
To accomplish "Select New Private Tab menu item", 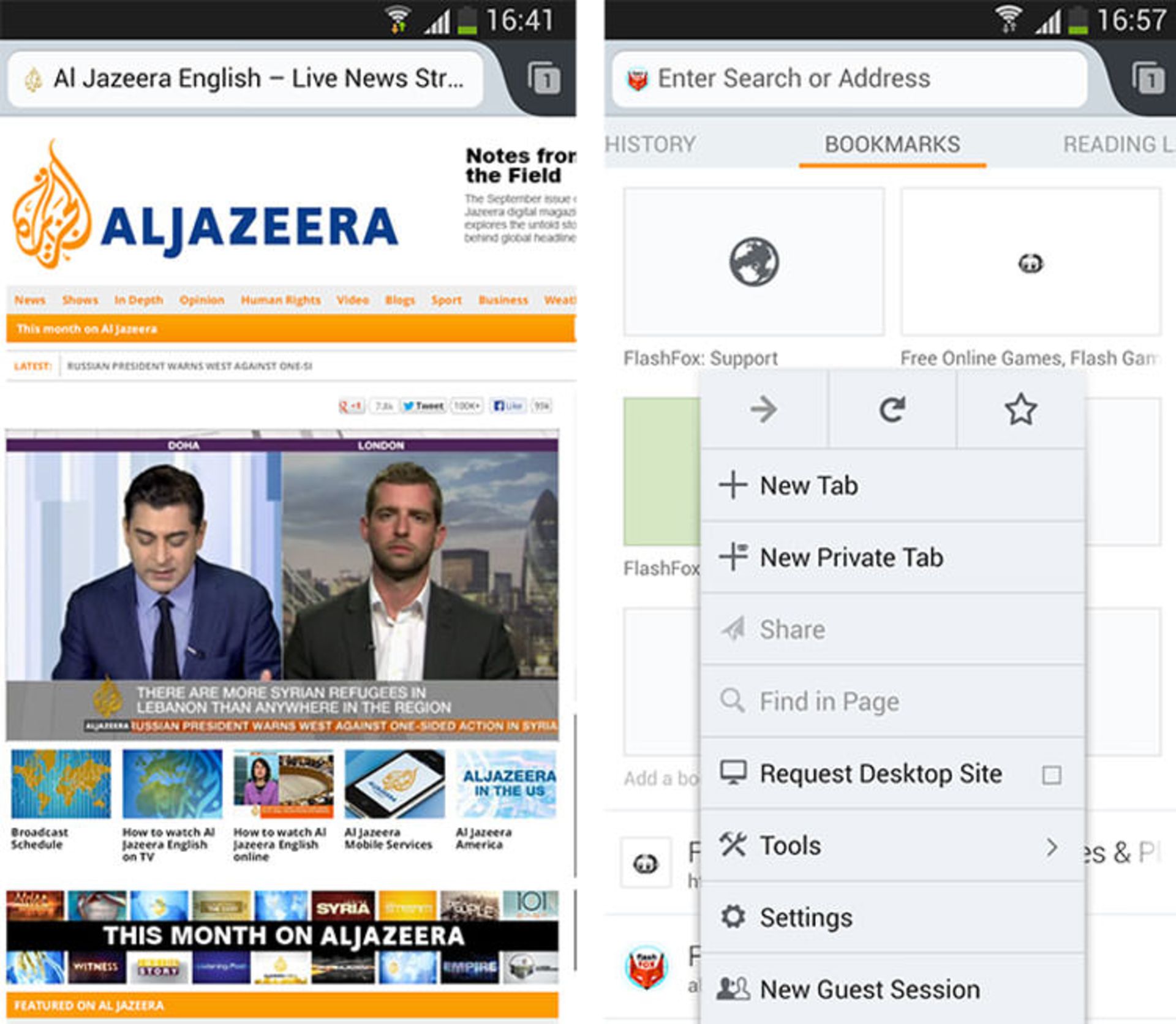I will [851, 558].
